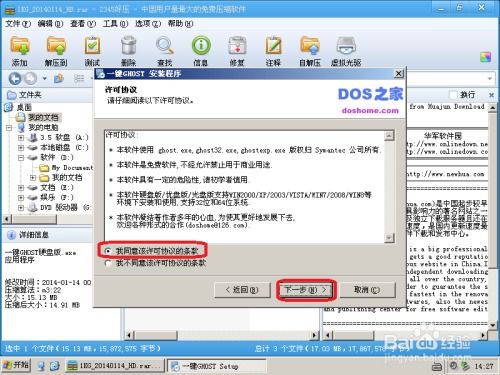Click the < 返回(B) button
The image size is (500, 375).
point(242,290)
